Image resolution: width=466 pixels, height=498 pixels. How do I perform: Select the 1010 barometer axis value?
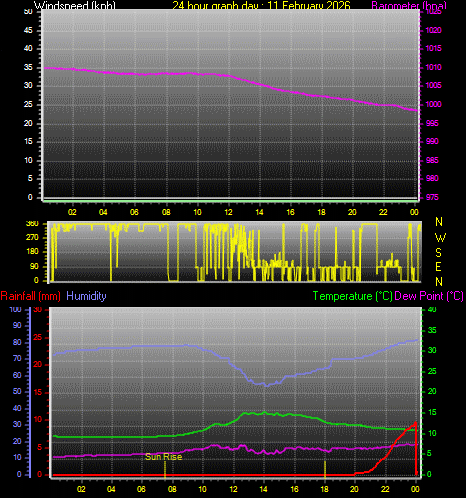(433, 67)
